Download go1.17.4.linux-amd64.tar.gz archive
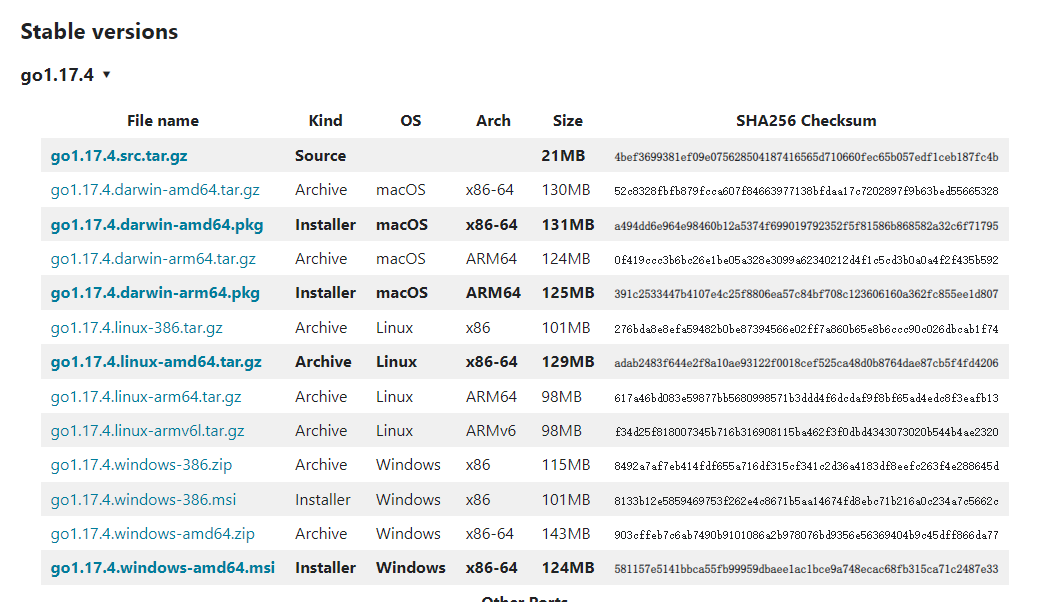1047x602 pixels. click(x=156, y=362)
